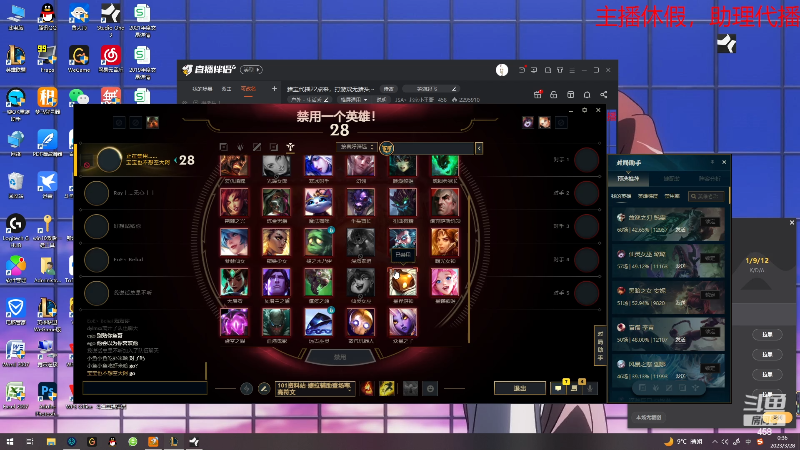The height and width of the screenshot is (450, 800).
Task: Open gift box icon in streaming companion
Action: (x=537, y=94)
